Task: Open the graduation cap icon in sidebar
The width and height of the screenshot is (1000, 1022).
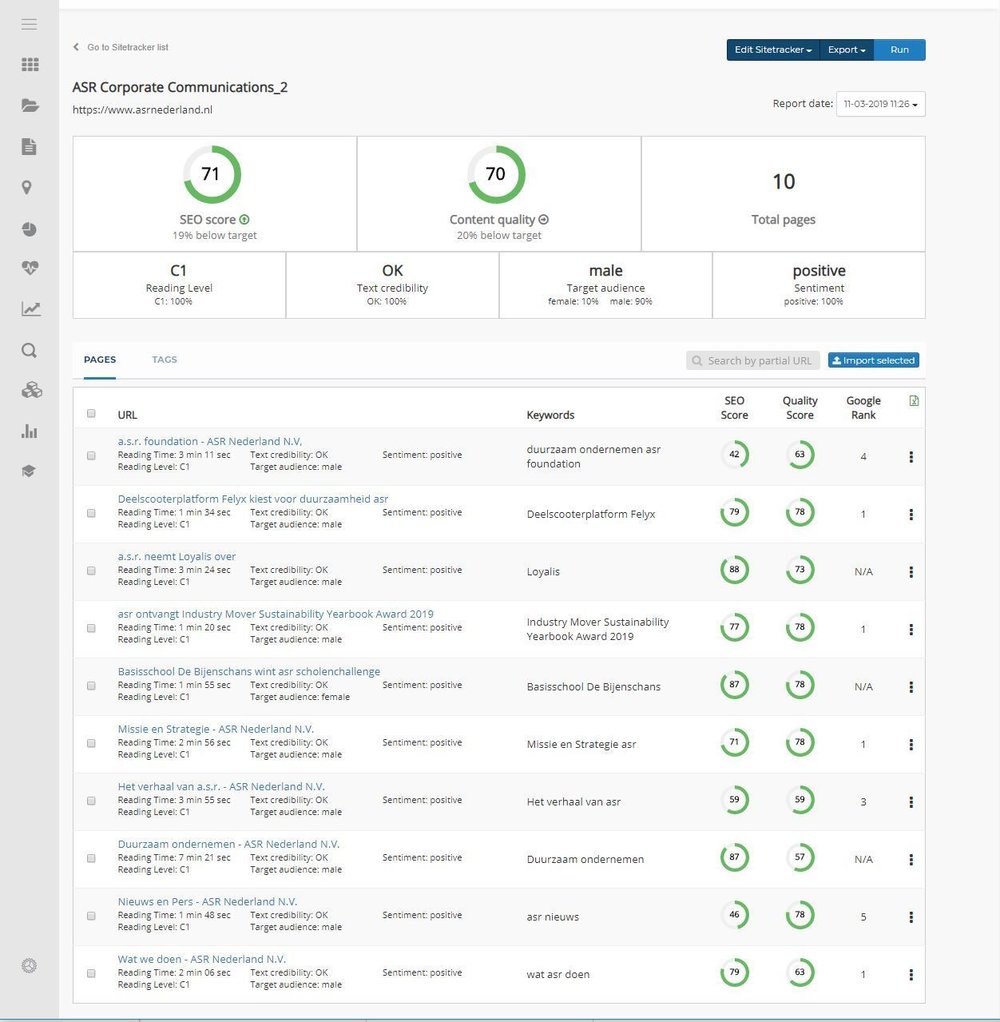Action: [28, 471]
